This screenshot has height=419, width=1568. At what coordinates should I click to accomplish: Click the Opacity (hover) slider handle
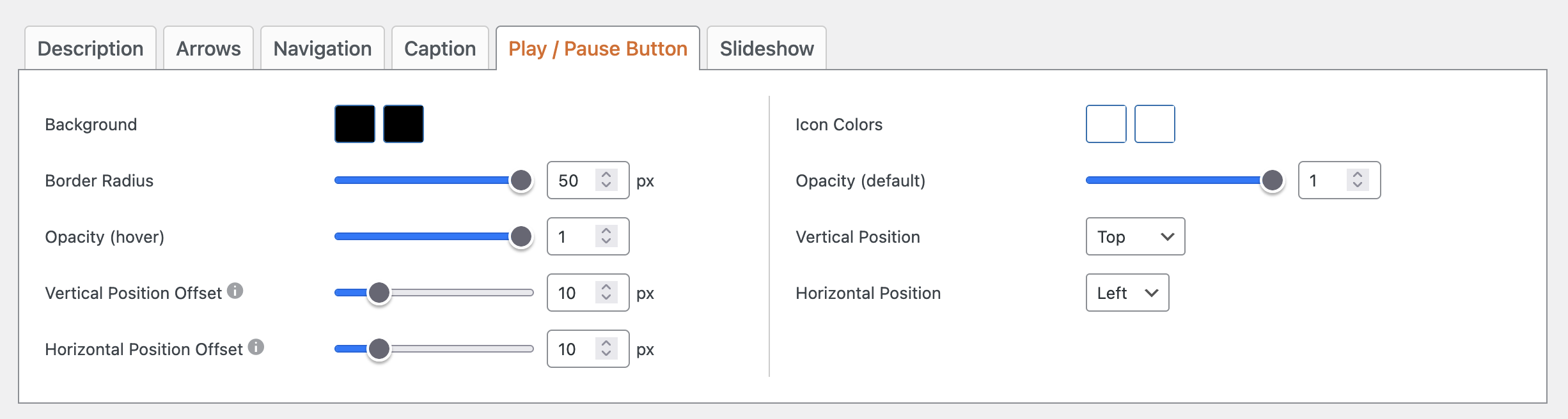(x=521, y=236)
